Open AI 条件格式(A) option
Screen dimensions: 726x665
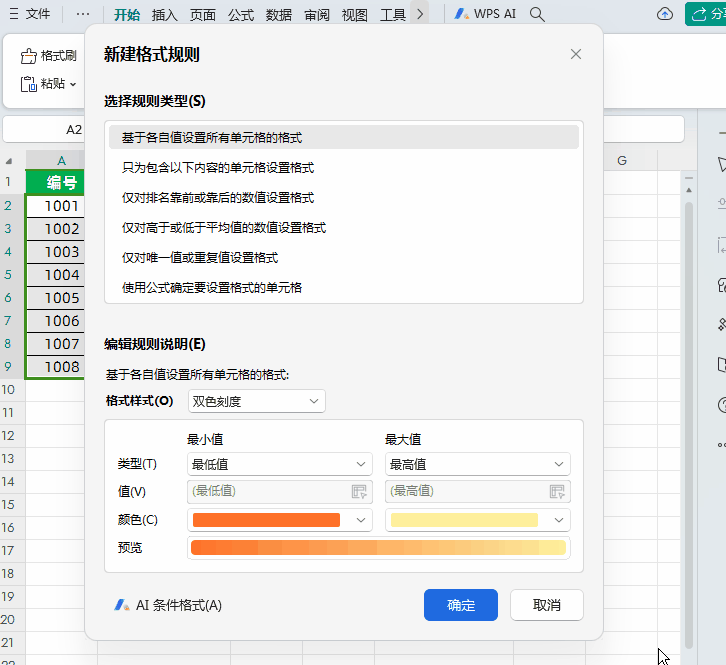168,605
